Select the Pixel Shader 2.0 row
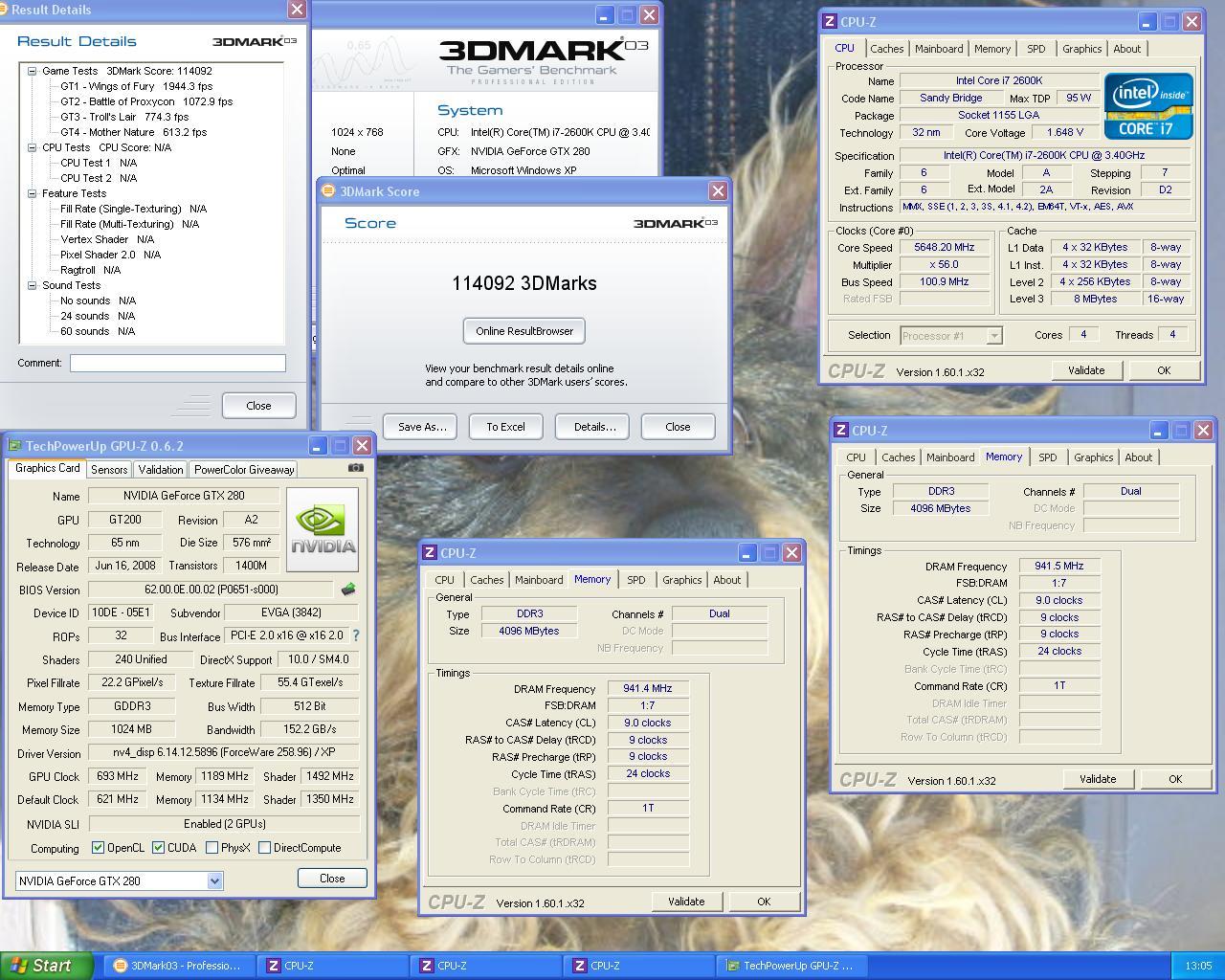Viewport: 1225px width, 980px height. [110, 255]
